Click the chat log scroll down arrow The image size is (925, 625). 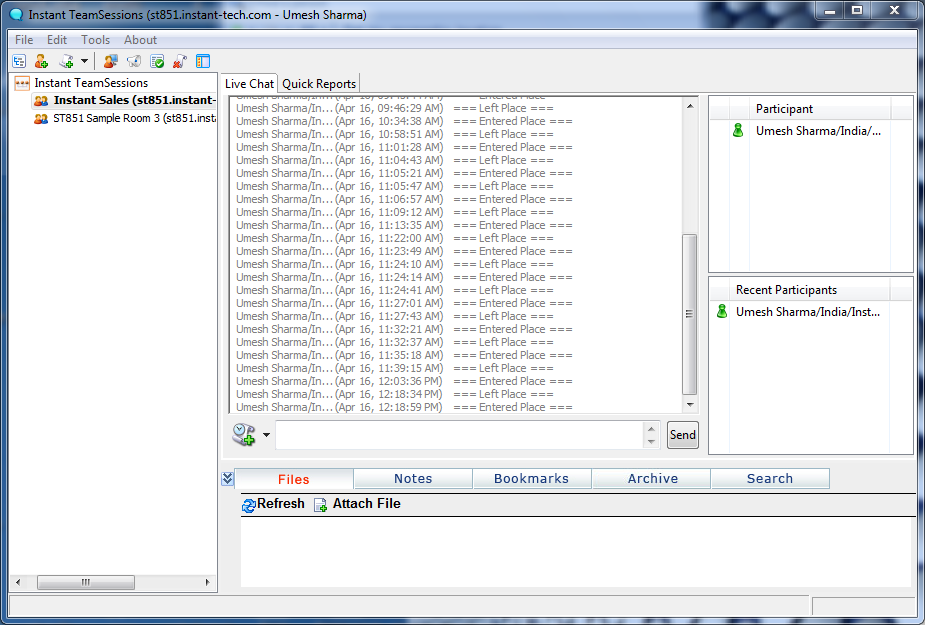coord(690,405)
